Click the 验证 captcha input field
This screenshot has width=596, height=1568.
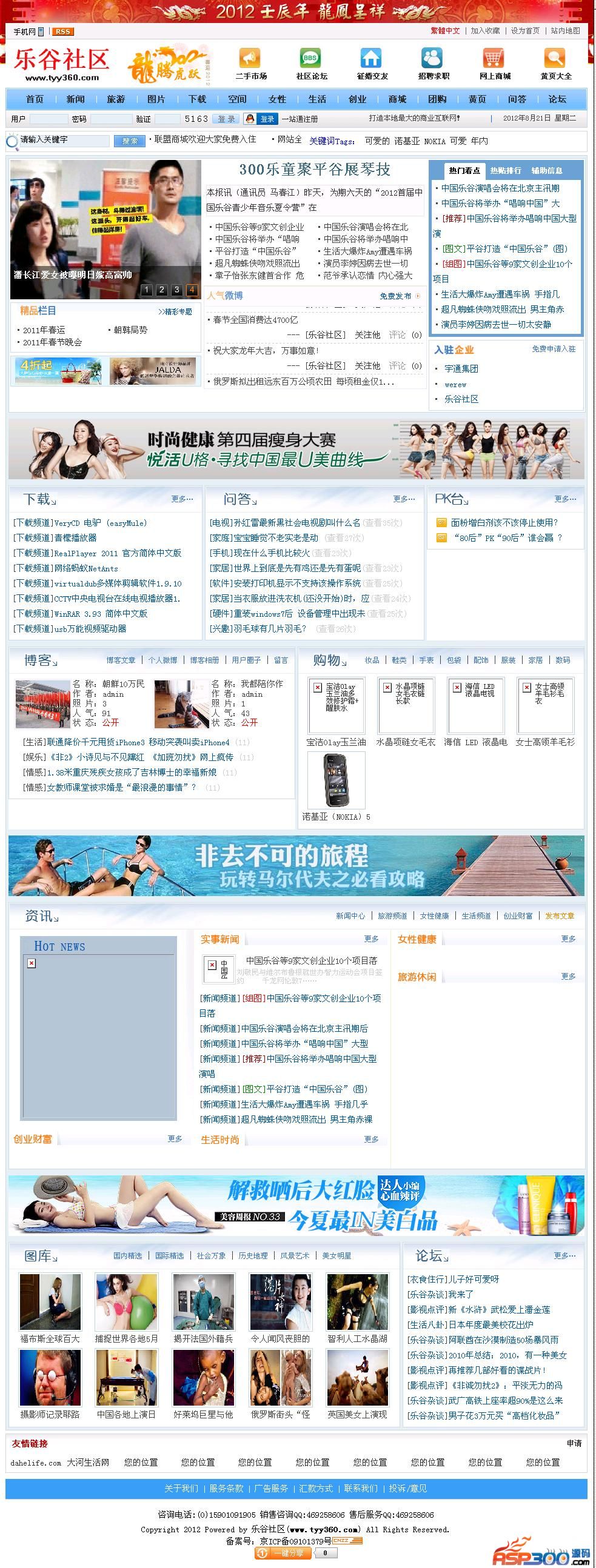[167, 119]
